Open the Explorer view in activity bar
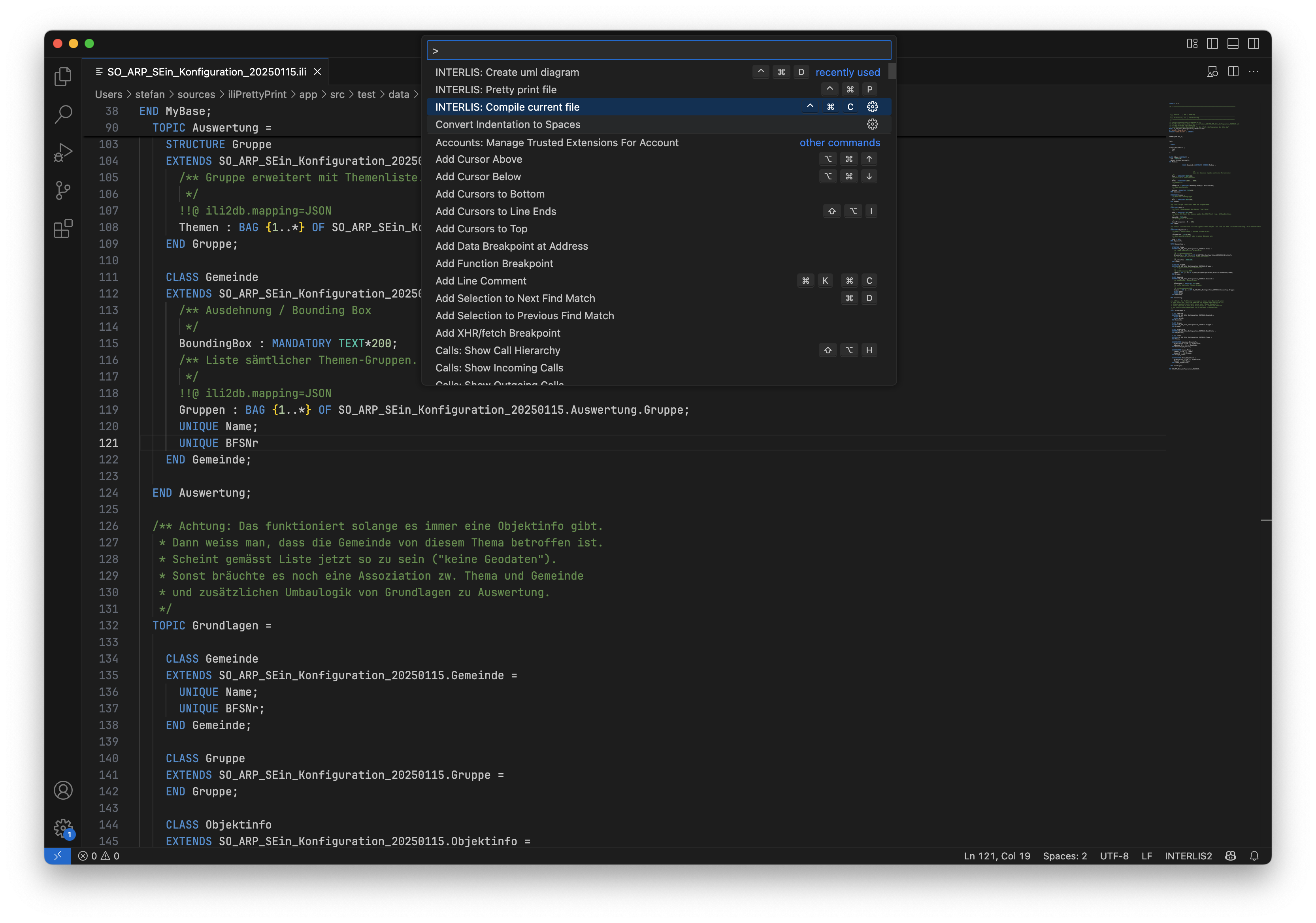The width and height of the screenshot is (1316, 923). (x=63, y=76)
